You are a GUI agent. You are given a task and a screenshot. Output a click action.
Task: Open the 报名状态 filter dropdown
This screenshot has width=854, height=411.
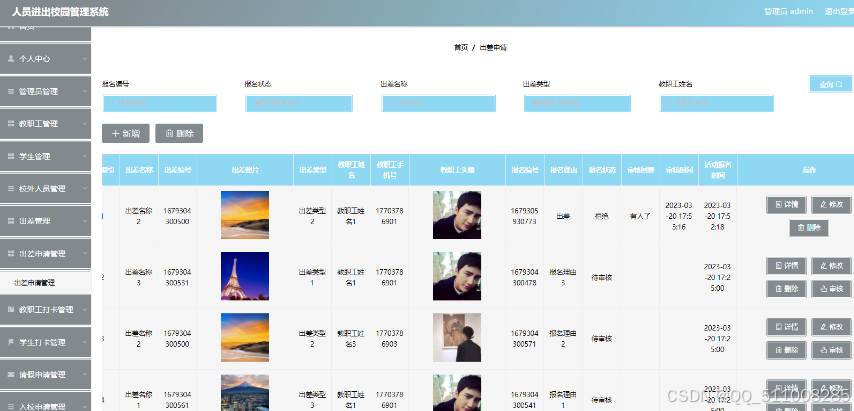click(x=299, y=103)
